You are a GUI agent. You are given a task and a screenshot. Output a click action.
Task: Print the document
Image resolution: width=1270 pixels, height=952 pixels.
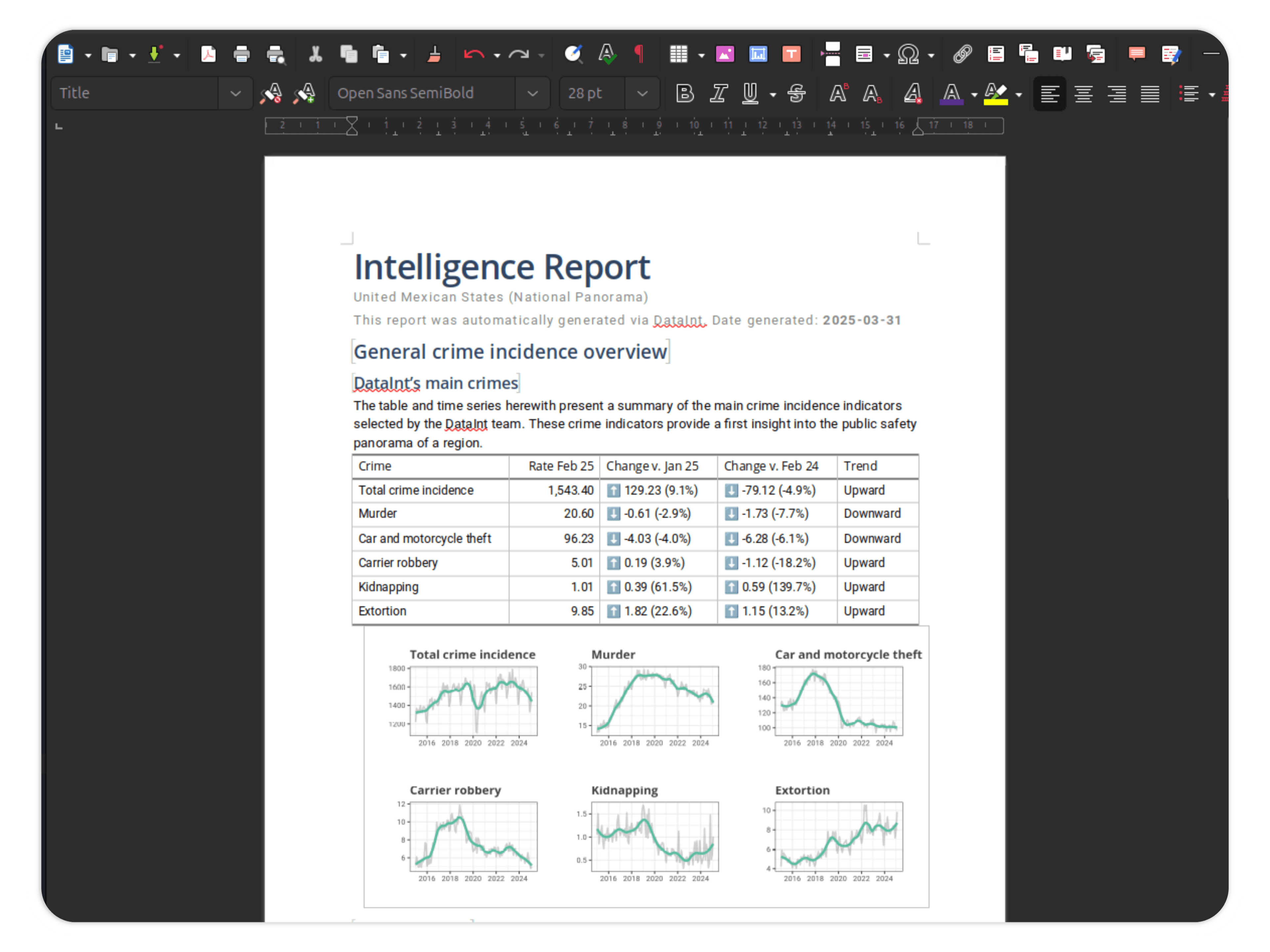pyautogui.click(x=241, y=55)
